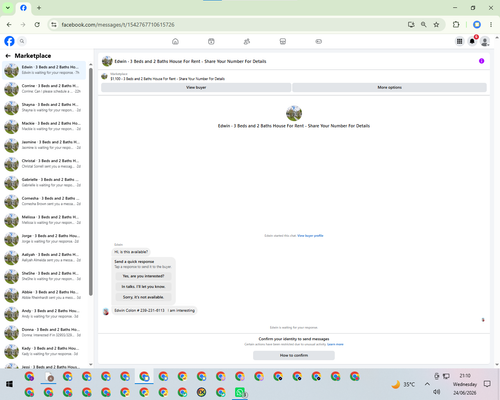Open the Watch video icon in top navigation
500x400 pixels.
tap(211, 41)
